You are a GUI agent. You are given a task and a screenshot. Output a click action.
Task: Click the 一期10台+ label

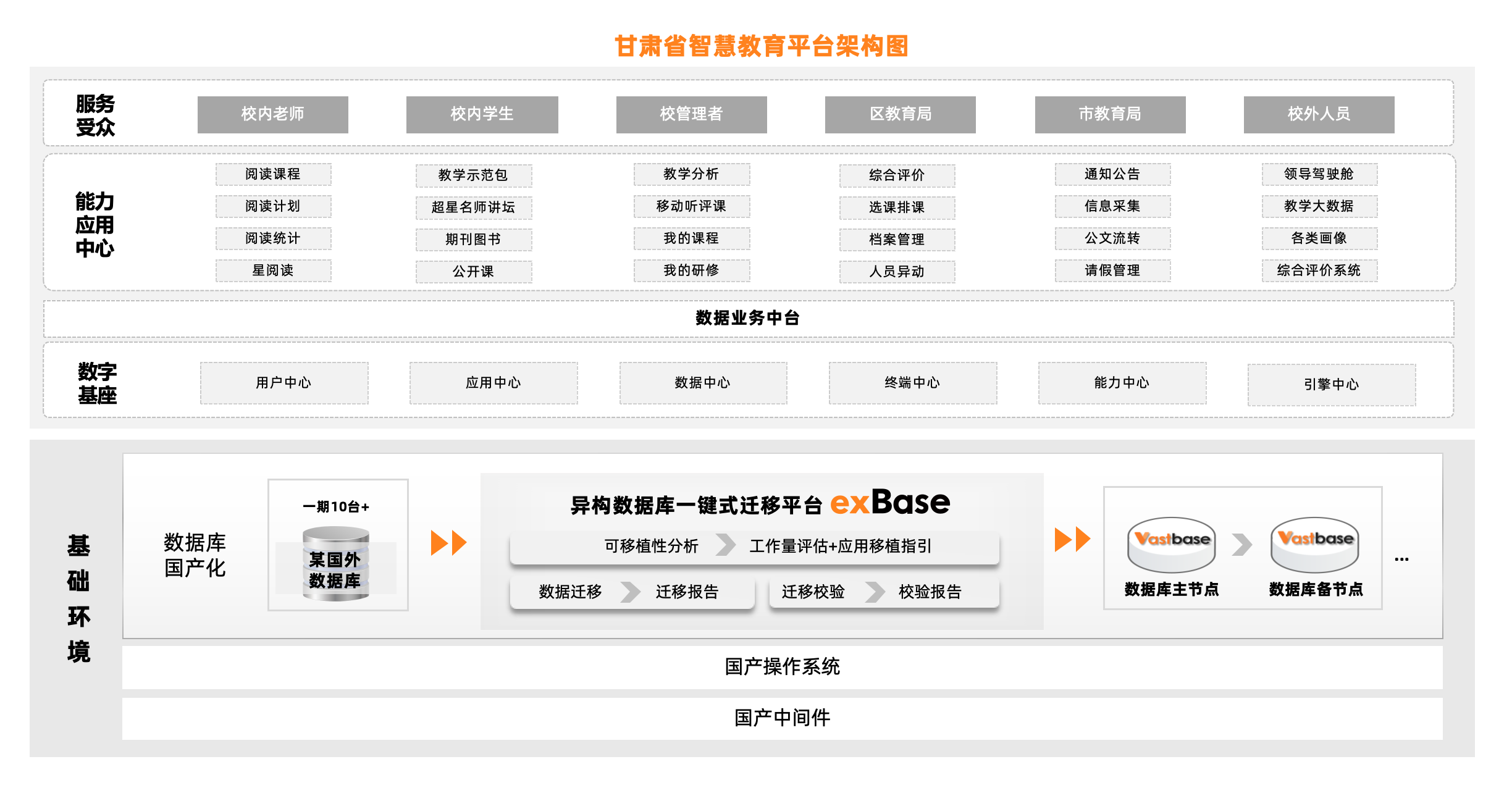tap(337, 507)
